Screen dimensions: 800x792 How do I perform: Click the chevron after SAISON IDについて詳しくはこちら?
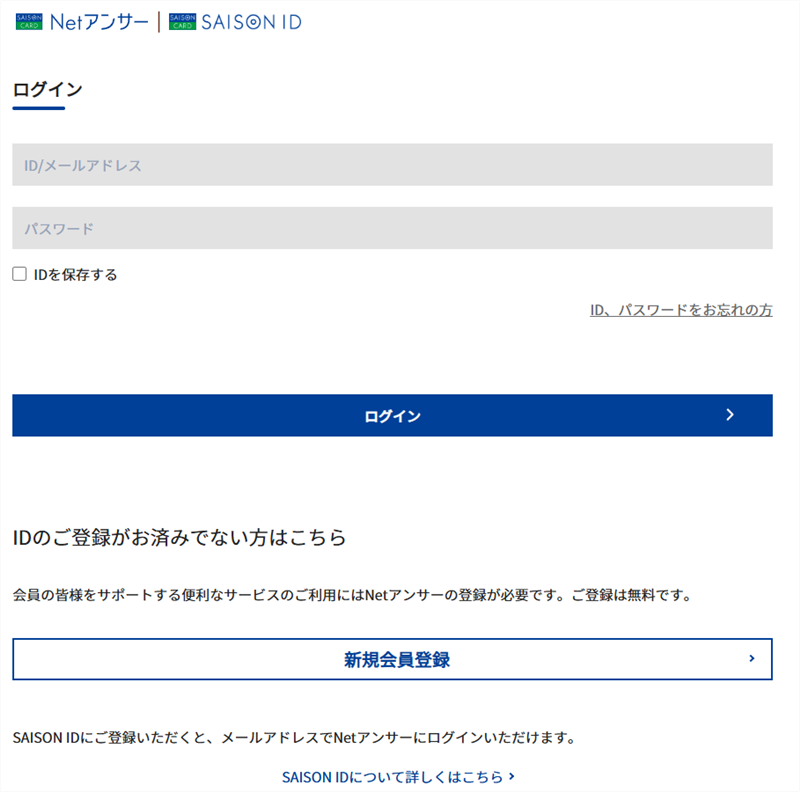coord(512,776)
